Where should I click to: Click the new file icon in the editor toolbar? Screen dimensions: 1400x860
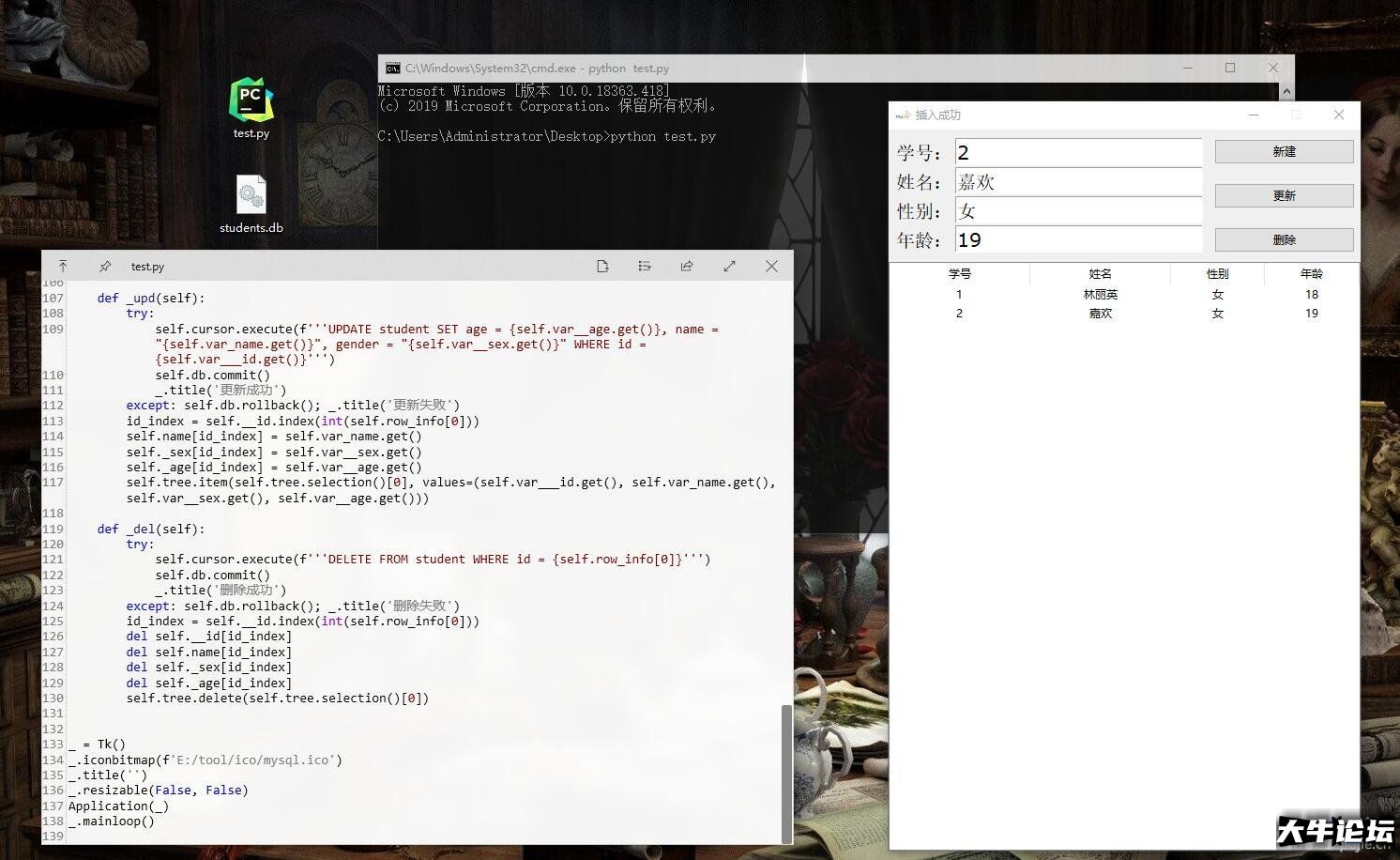click(602, 267)
